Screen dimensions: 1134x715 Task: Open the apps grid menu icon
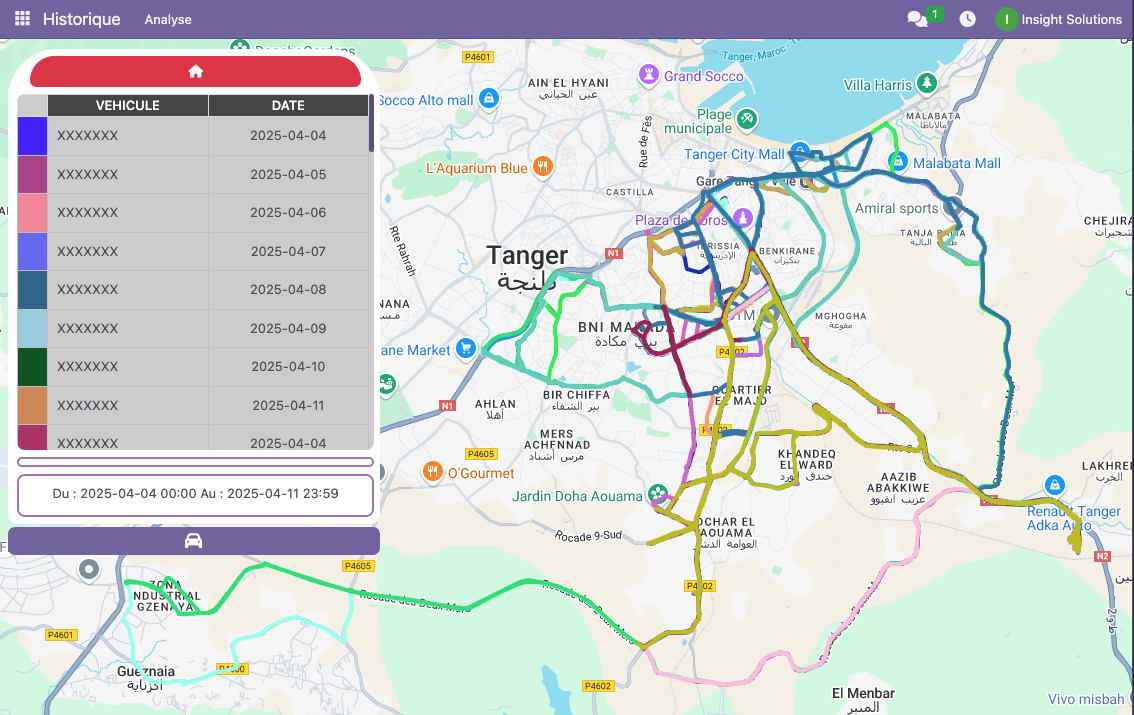(22, 19)
